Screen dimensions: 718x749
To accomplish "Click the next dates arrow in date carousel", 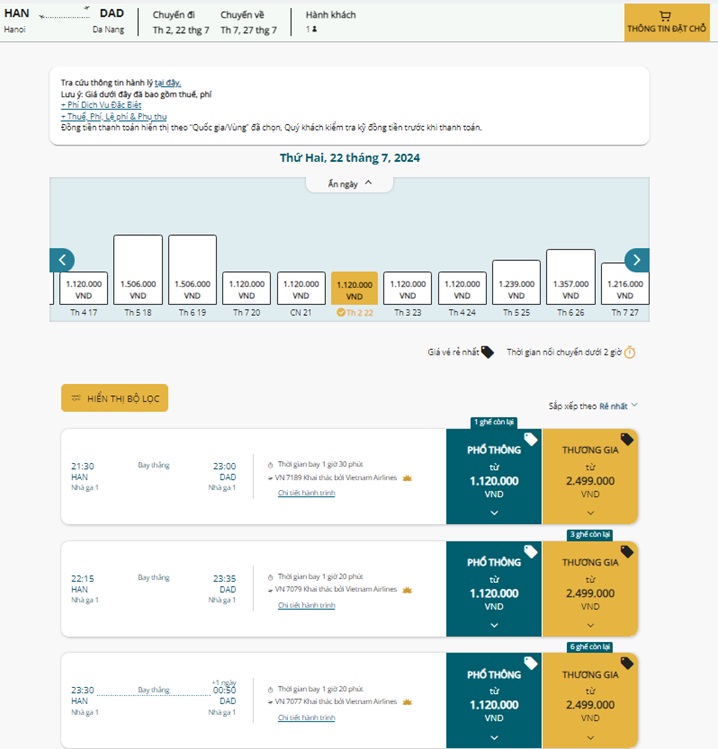I will tap(636, 260).
